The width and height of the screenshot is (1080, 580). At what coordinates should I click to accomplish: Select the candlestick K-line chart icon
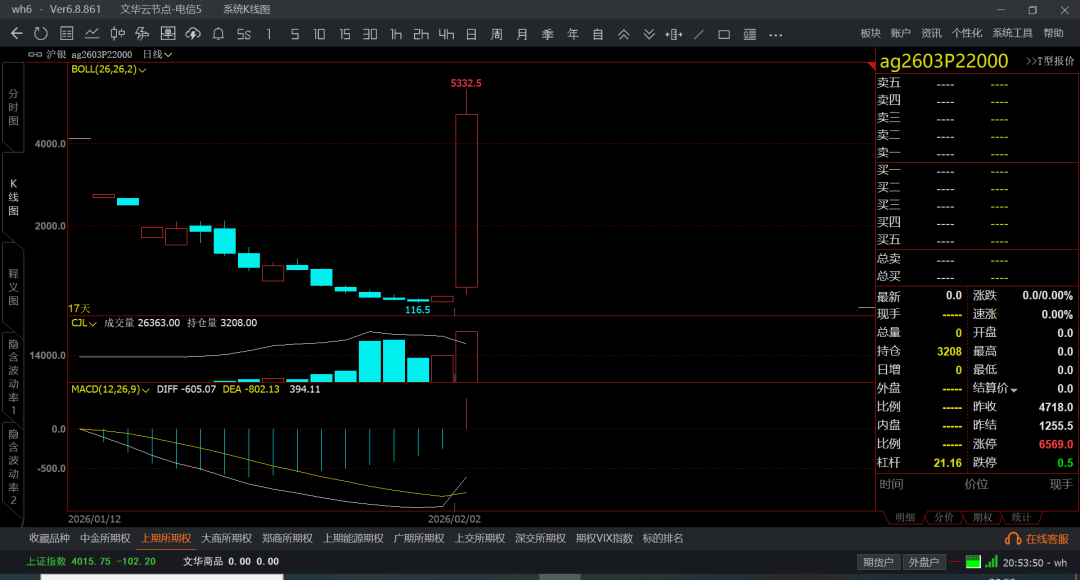[118, 34]
